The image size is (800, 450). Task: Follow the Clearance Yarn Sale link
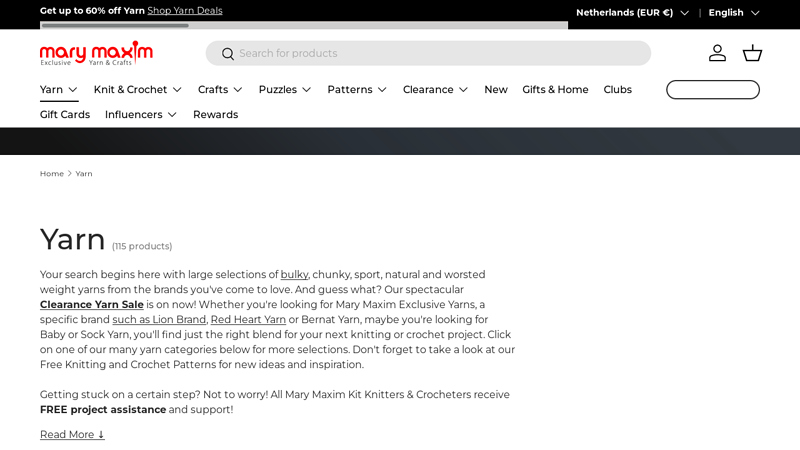(x=92, y=305)
